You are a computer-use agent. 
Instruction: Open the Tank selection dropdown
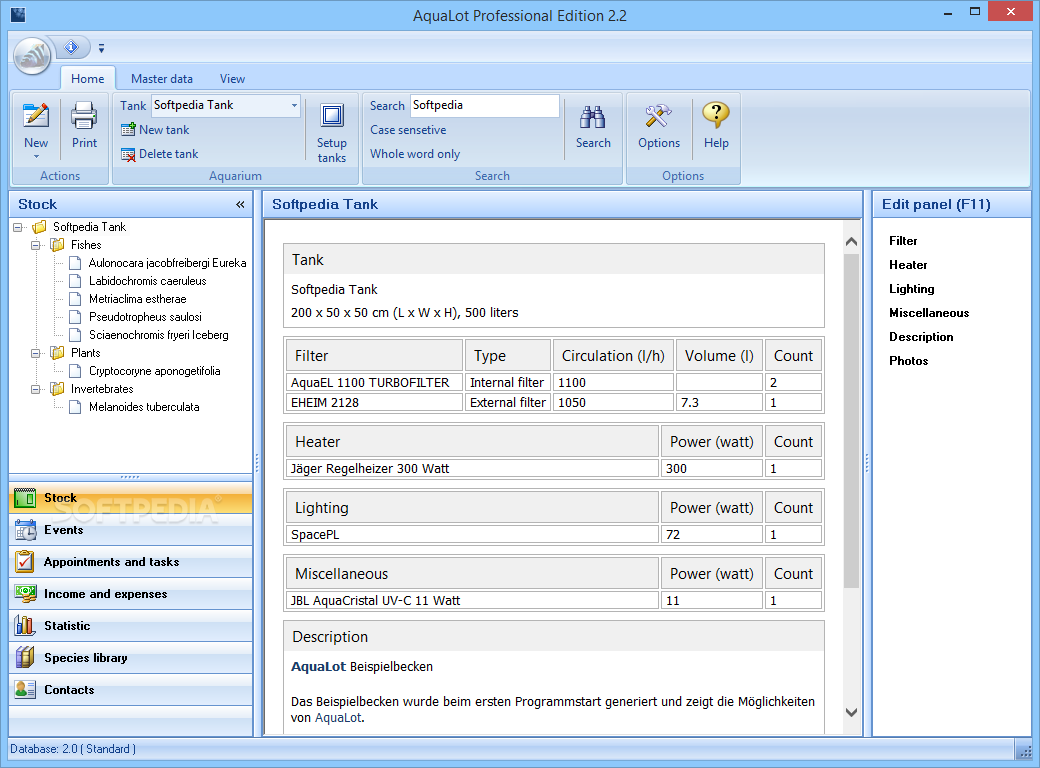(x=294, y=105)
